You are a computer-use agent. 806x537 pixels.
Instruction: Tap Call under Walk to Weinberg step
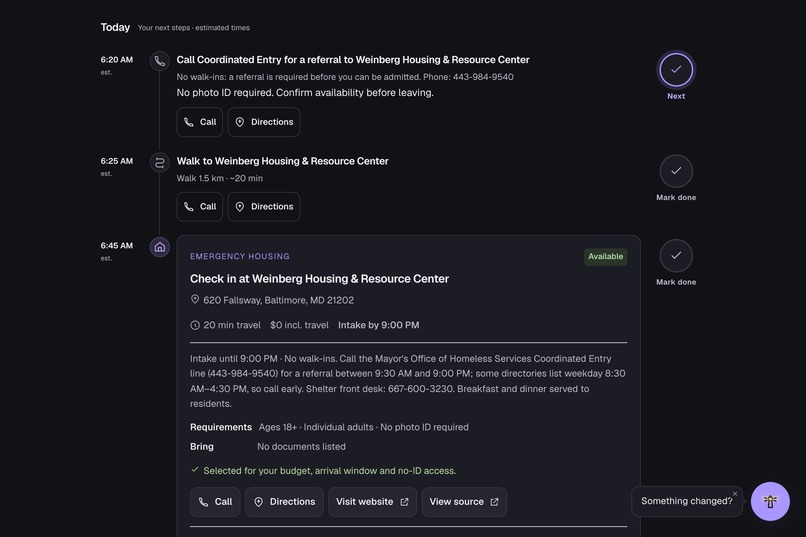point(199,207)
